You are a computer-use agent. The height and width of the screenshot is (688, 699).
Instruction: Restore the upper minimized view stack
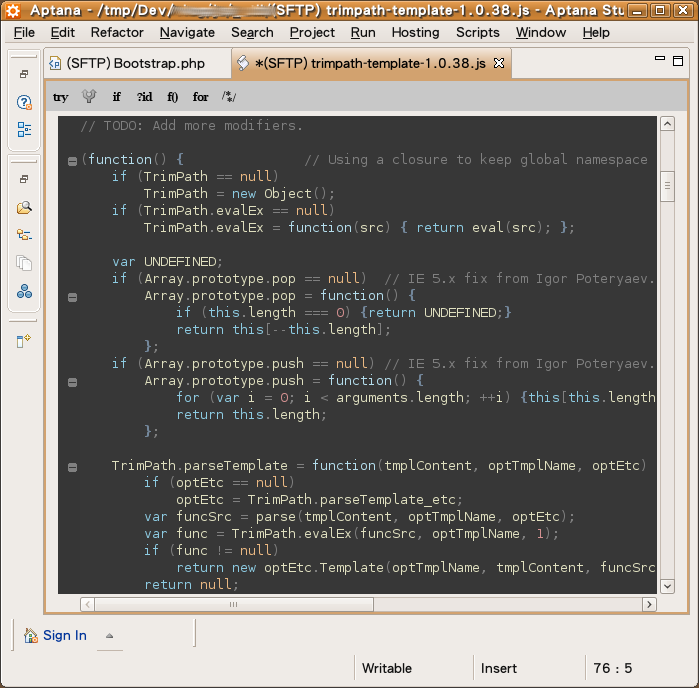(x=24, y=74)
